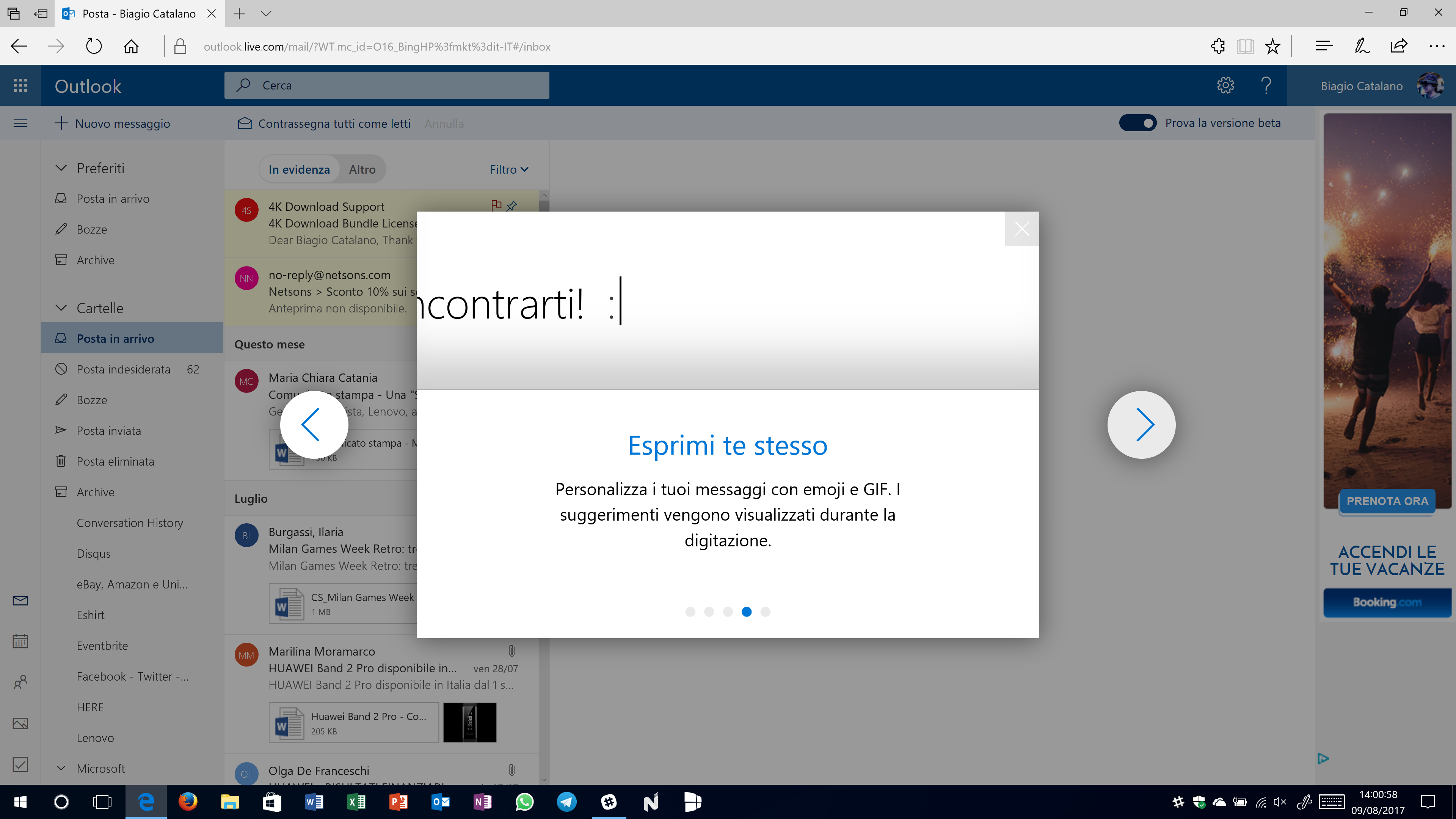
Task: Open the Outlook app launcher grid
Action: [x=20, y=85]
